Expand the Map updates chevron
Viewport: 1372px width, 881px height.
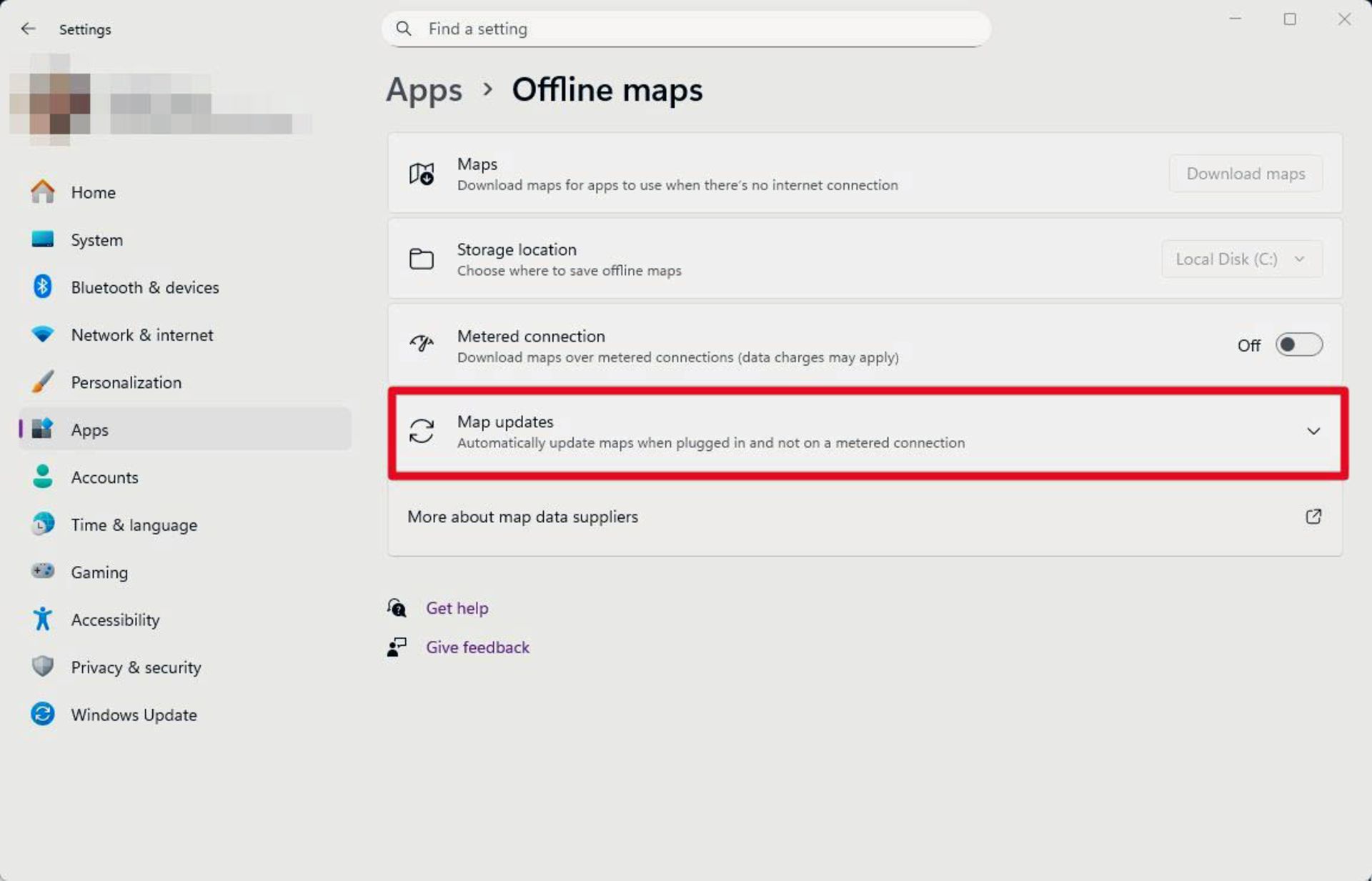click(x=1313, y=431)
